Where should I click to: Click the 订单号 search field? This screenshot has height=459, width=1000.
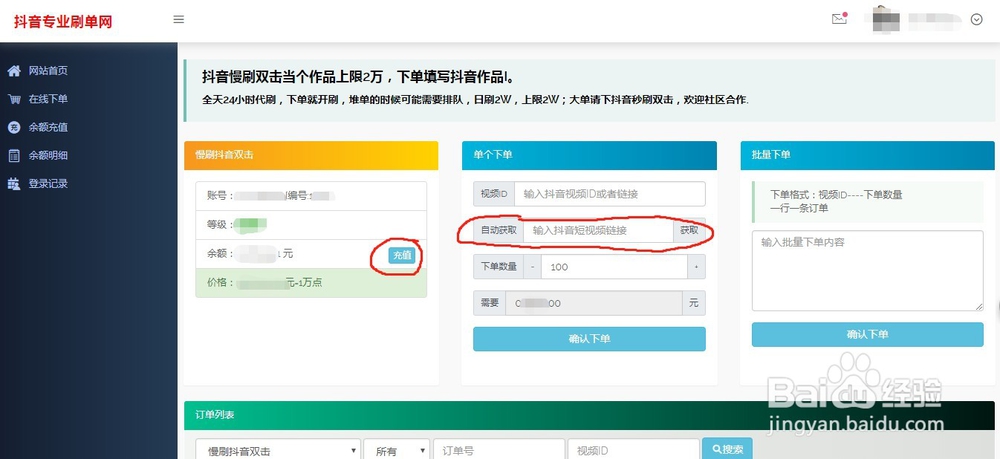[499, 451]
